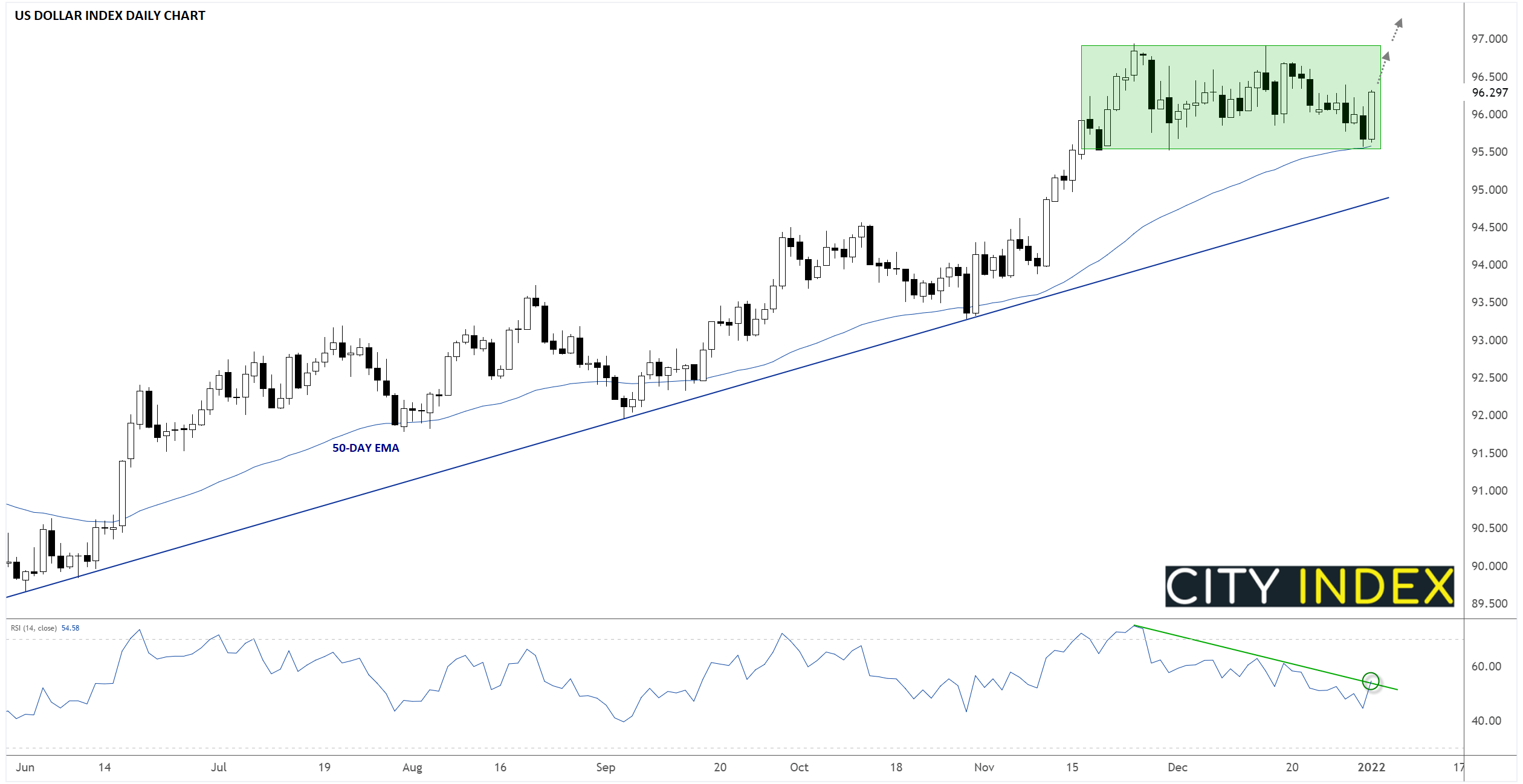Click the 89.500 price axis label
Viewport: 1523px width, 784px height.
1489,603
